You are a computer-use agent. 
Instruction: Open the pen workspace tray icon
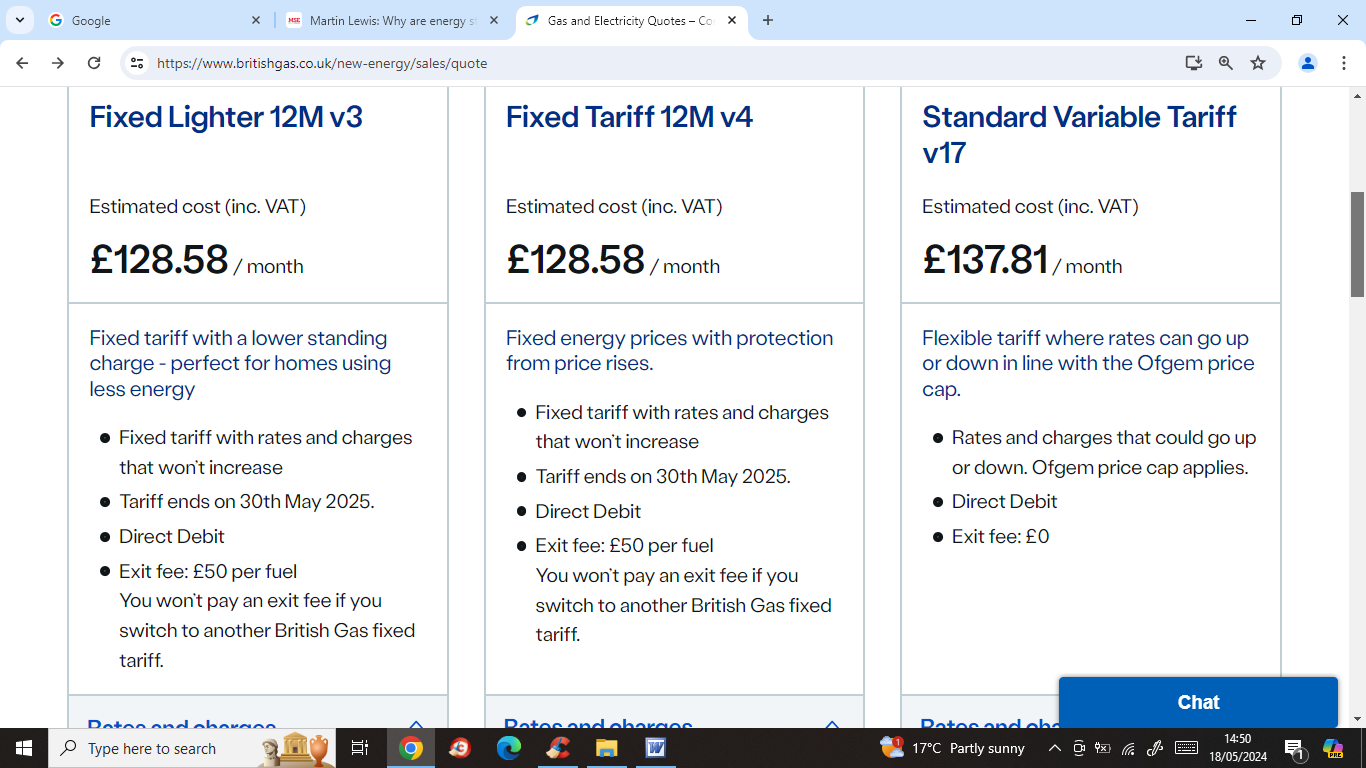coord(1154,748)
